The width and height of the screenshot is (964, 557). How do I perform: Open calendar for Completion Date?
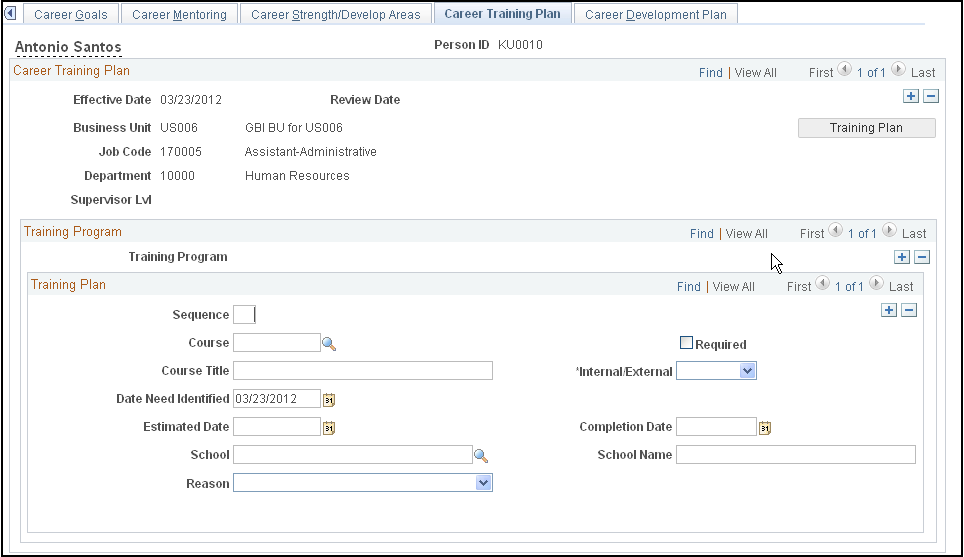pyautogui.click(x=765, y=428)
